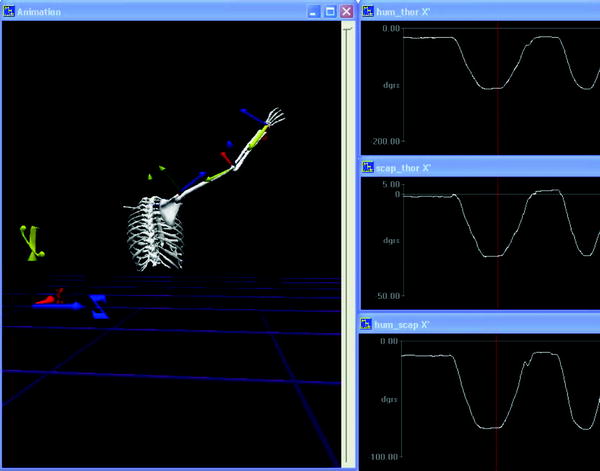Click the red time cursor in the hum_scap graph
This screenshot has height=471, width=600.
click(497, 400)
